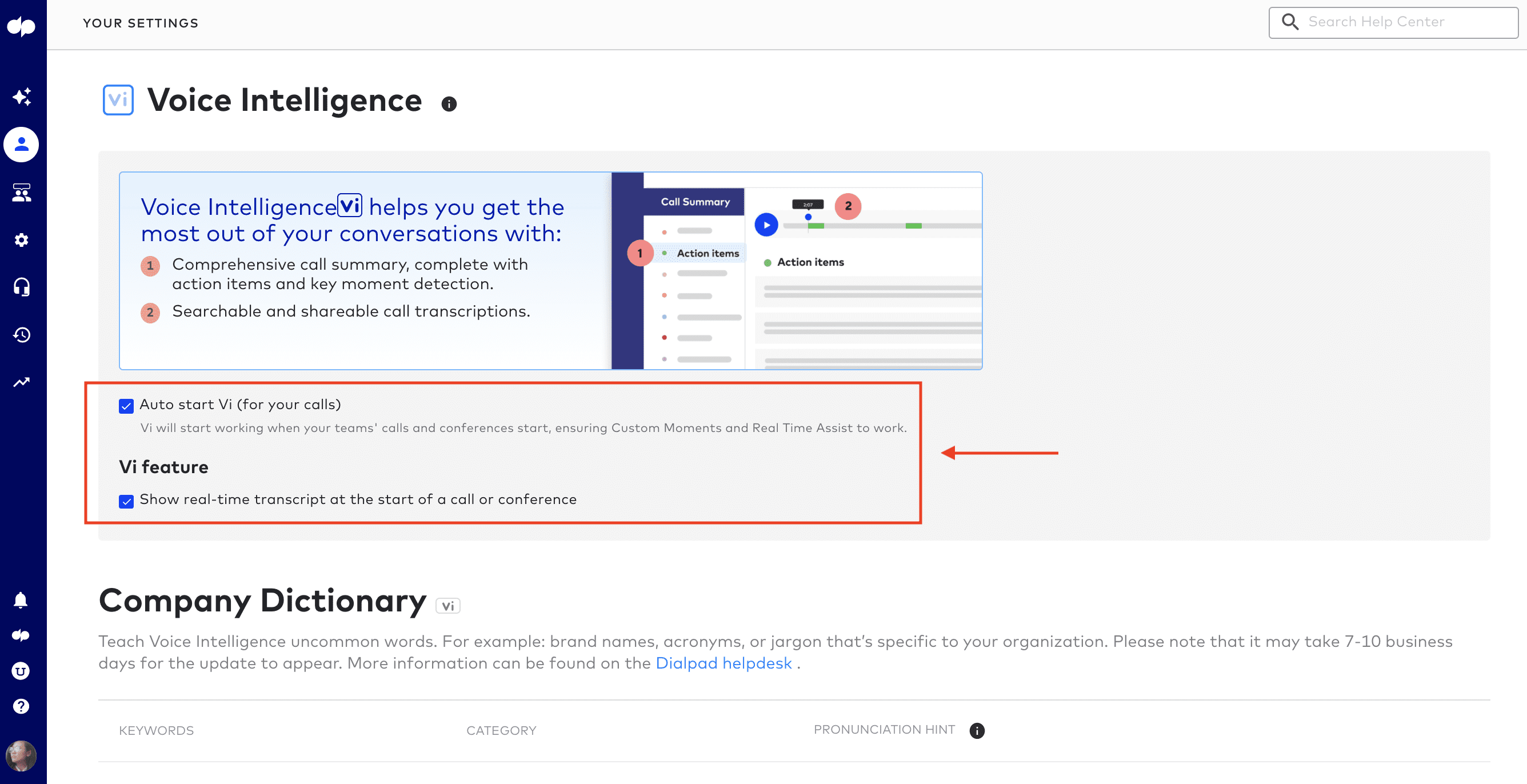
Task: Click the 'Auto start Vi (for your calls)' label
Action: tap(240, 405)
